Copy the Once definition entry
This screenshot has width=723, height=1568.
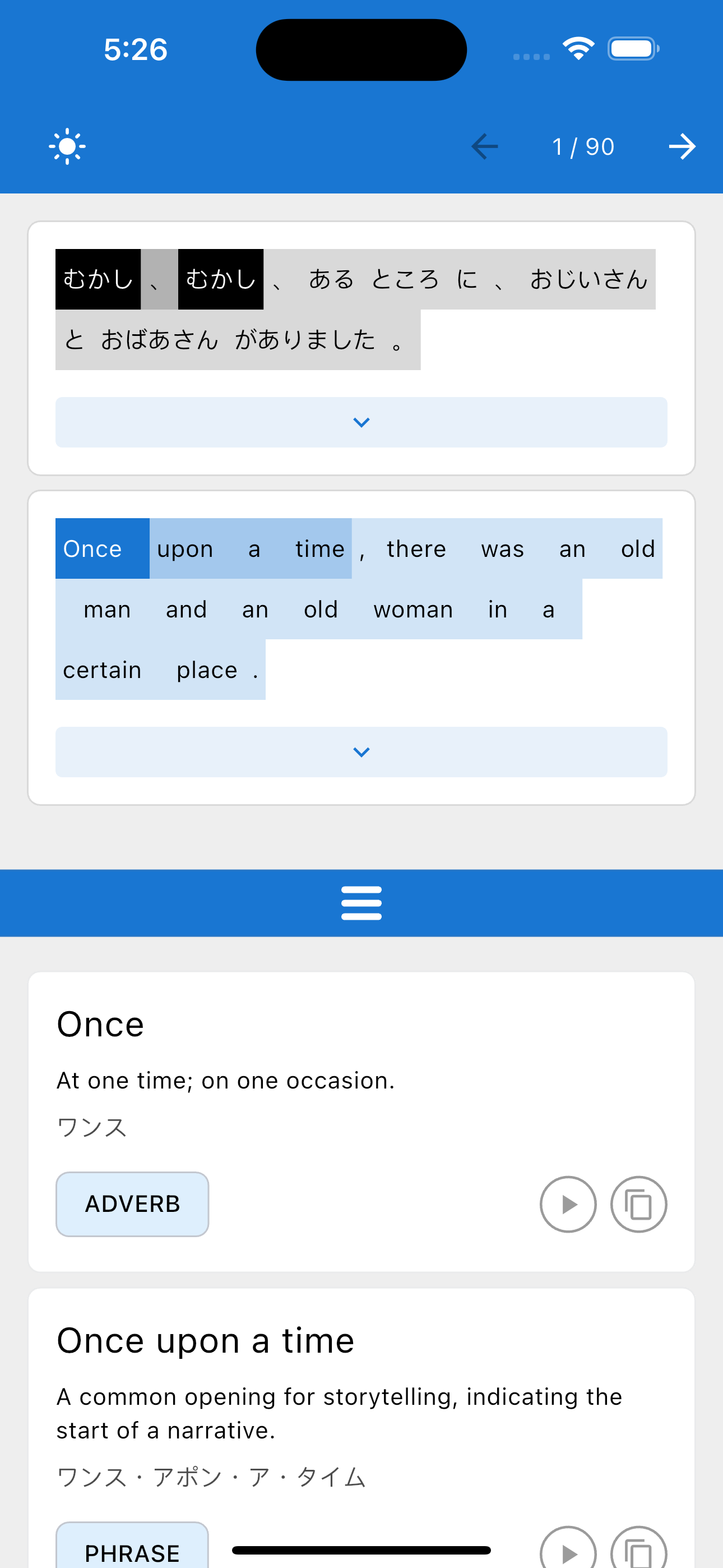coord(639,1204)
